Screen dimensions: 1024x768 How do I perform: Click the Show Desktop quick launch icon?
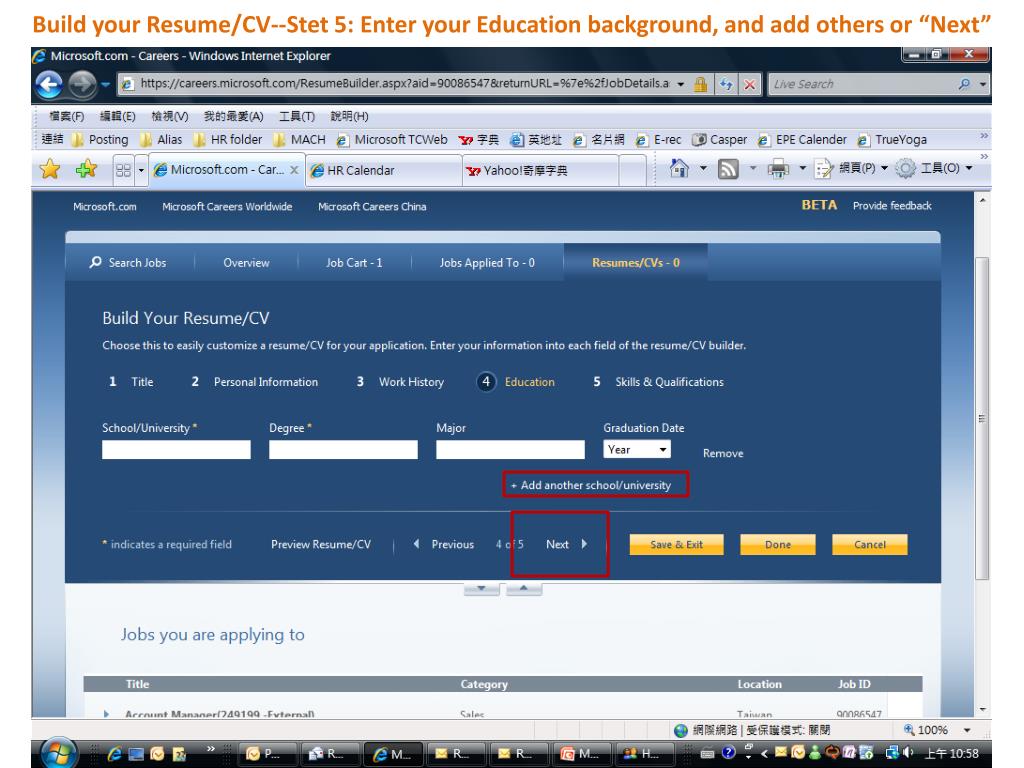[x=136, y=754]
